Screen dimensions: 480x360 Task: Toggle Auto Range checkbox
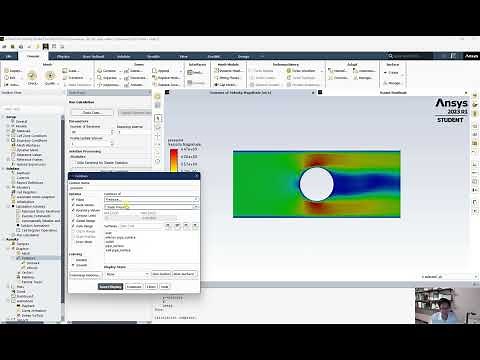[73, 226]
